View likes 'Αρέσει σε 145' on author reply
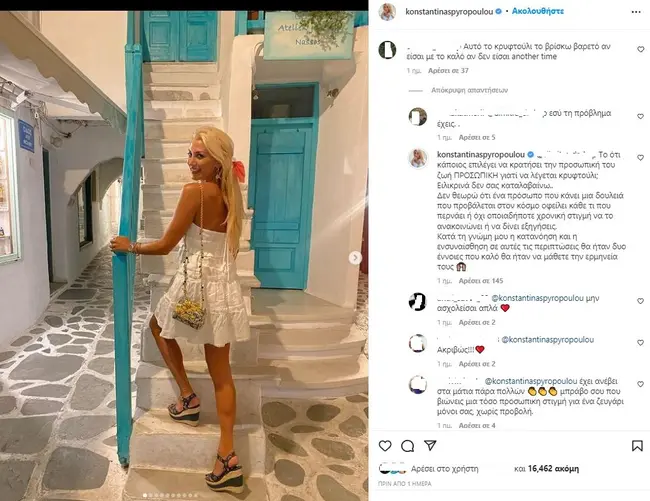 click(481, 281)
